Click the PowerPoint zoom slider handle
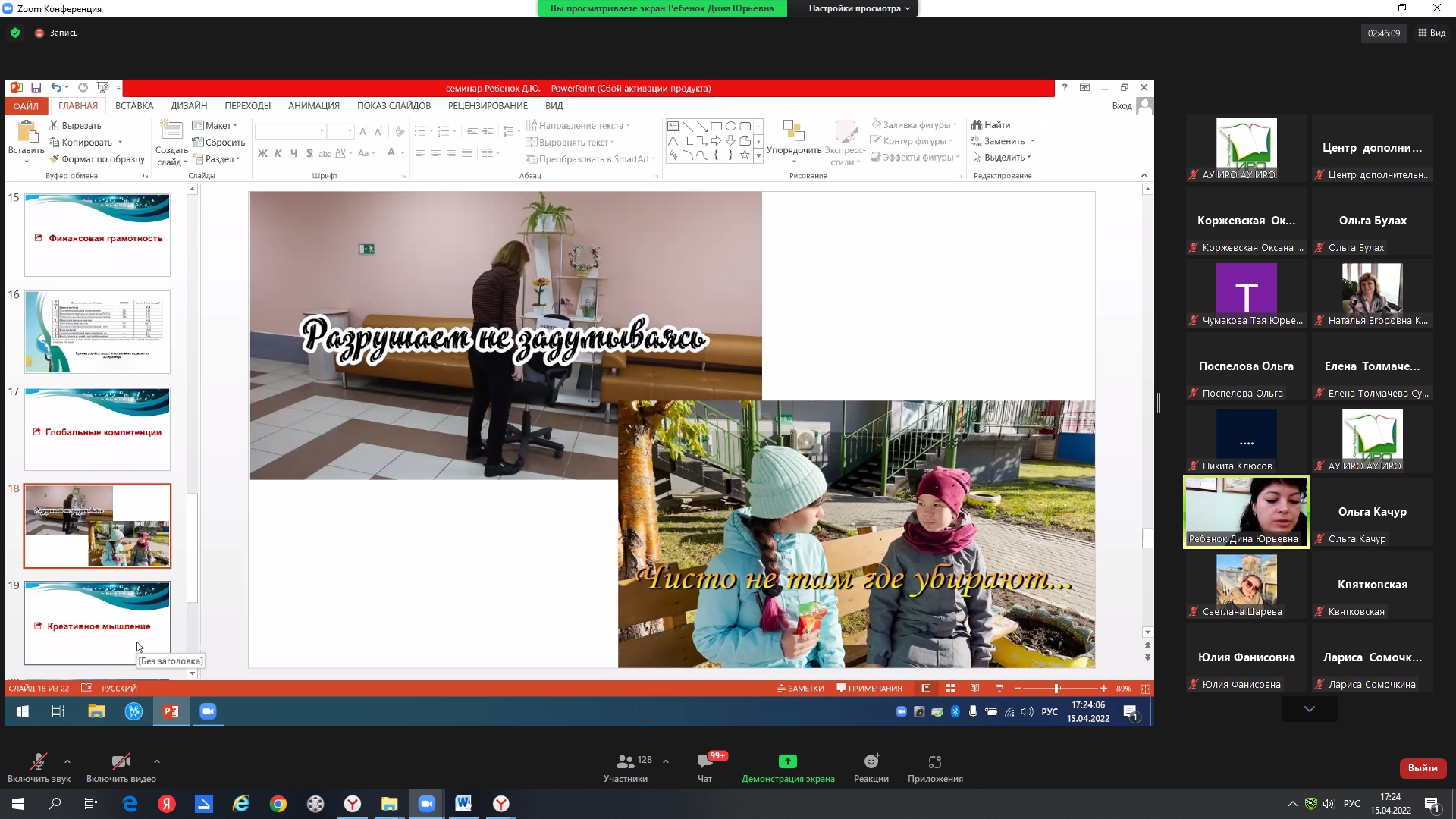This screenshot has height=819, width=1456. tap(1056, 689)
